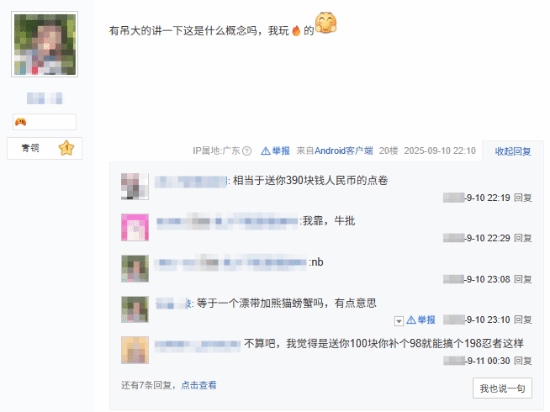Image resolution: width=550 pixels, height=412 pixels.
Task: Expand remaining replies via 点击查看
Action: [x=199, y=385]
